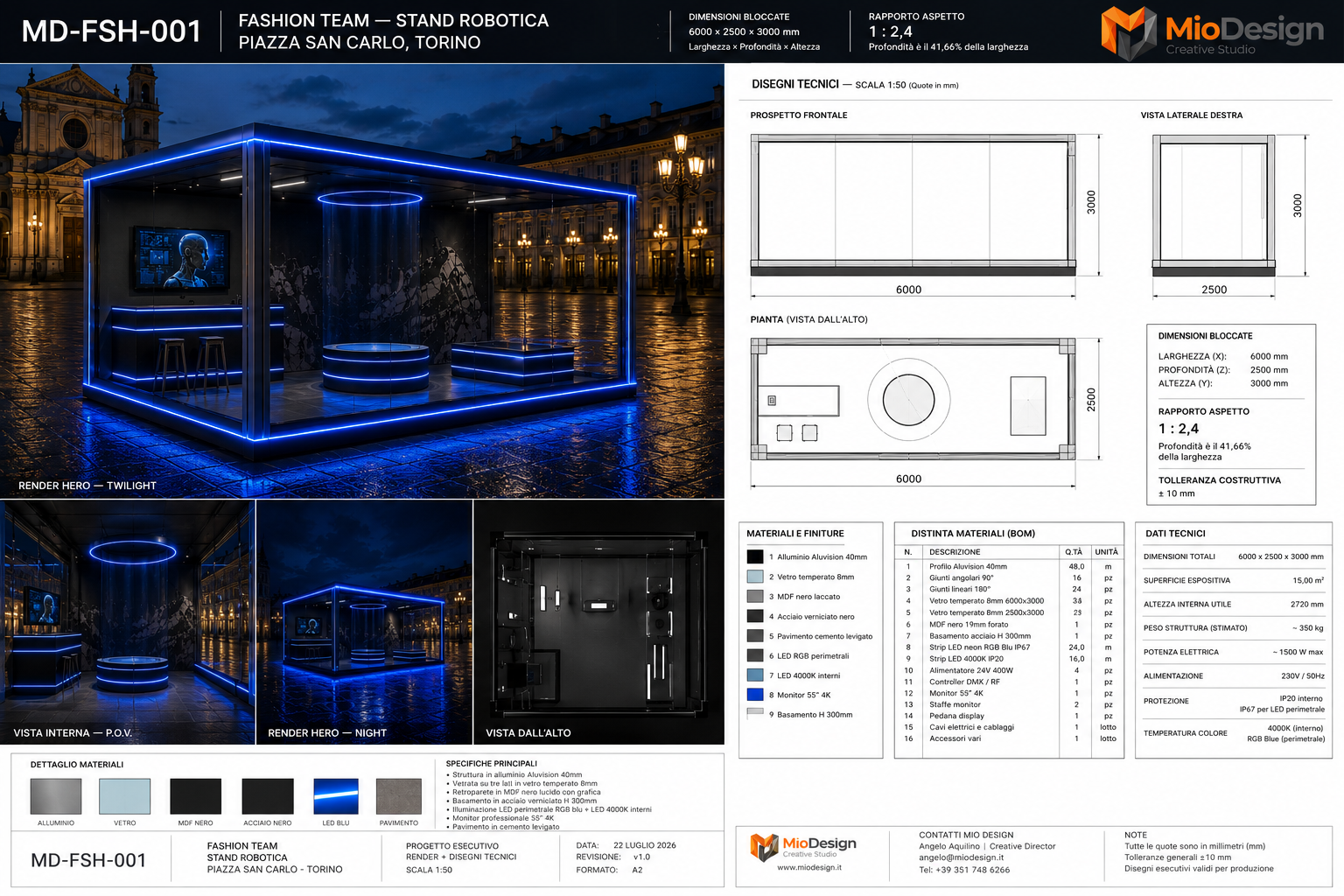Click the reception desk outline in the plan

(798, 400)
